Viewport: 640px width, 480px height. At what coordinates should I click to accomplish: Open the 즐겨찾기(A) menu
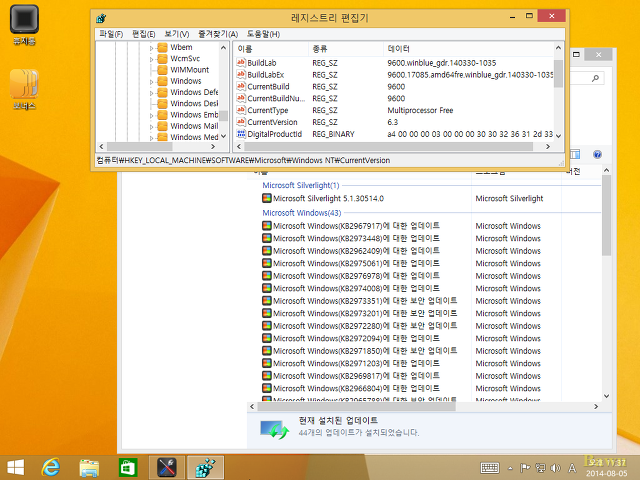(218, 34)
